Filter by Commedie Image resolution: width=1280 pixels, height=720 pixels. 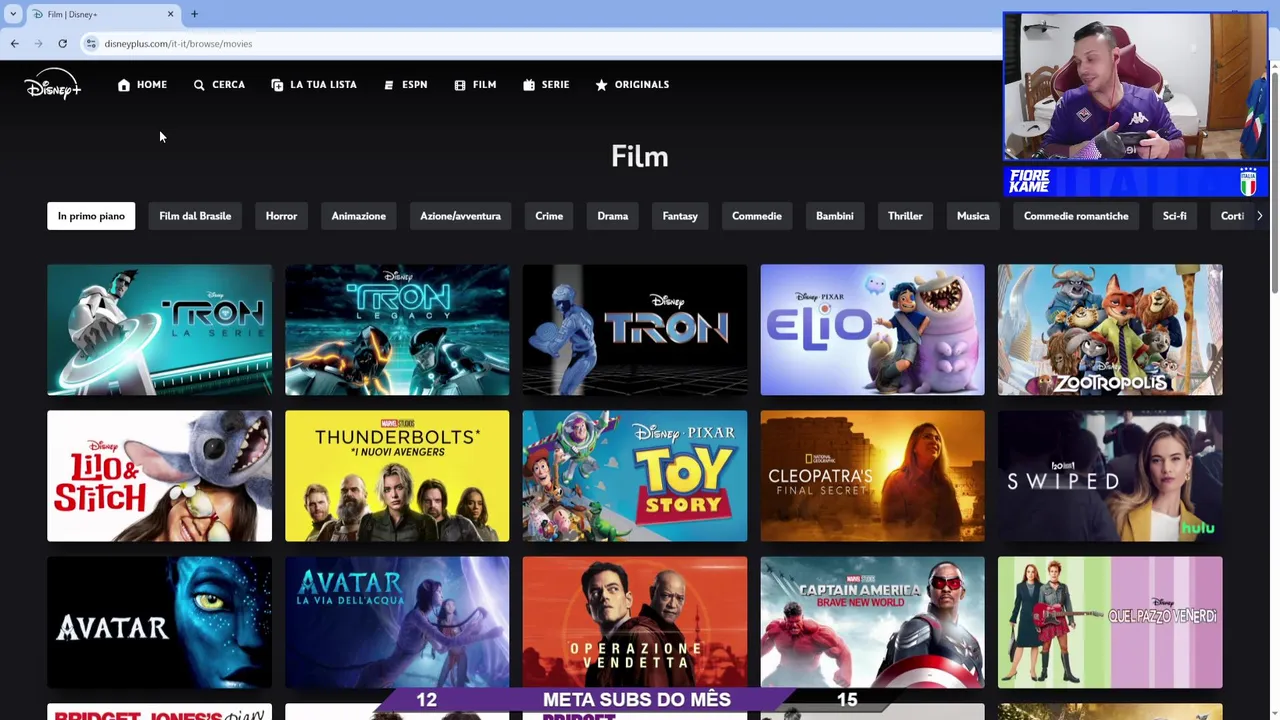(x=757, y=216)
